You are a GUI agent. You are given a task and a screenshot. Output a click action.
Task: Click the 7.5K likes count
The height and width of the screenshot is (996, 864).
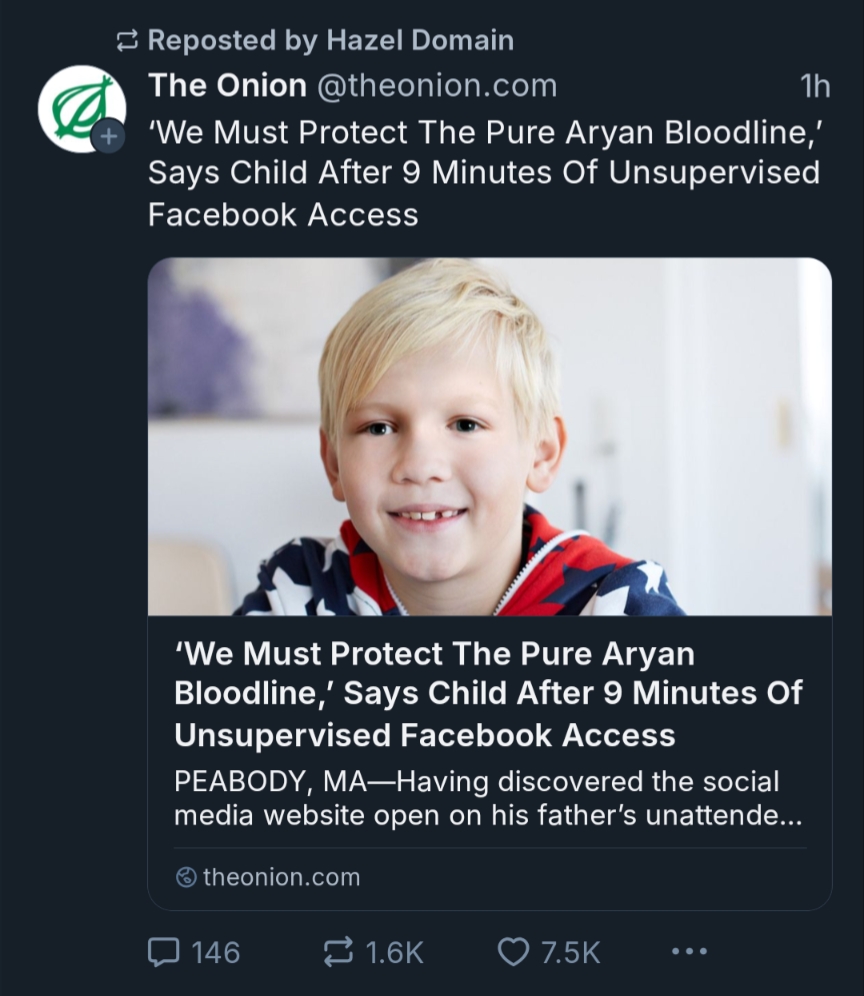coord(570,952)
